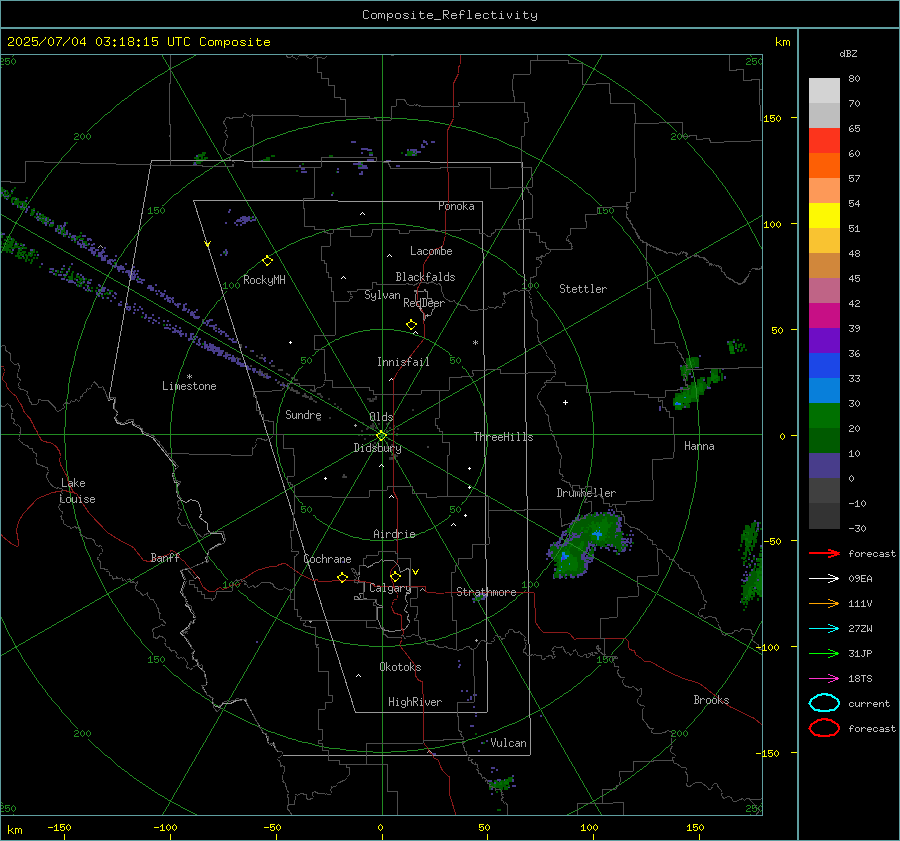This screenshot has height=841, width=900.
Task: Click the Composite_Reflectivity title
Action: click(450, 15)
